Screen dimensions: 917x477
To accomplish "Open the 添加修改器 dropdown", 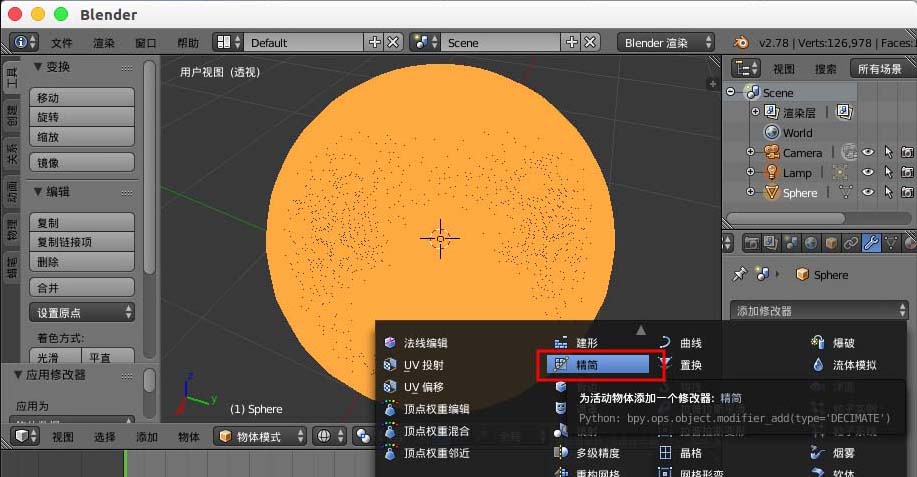I will tap(818, 310).
